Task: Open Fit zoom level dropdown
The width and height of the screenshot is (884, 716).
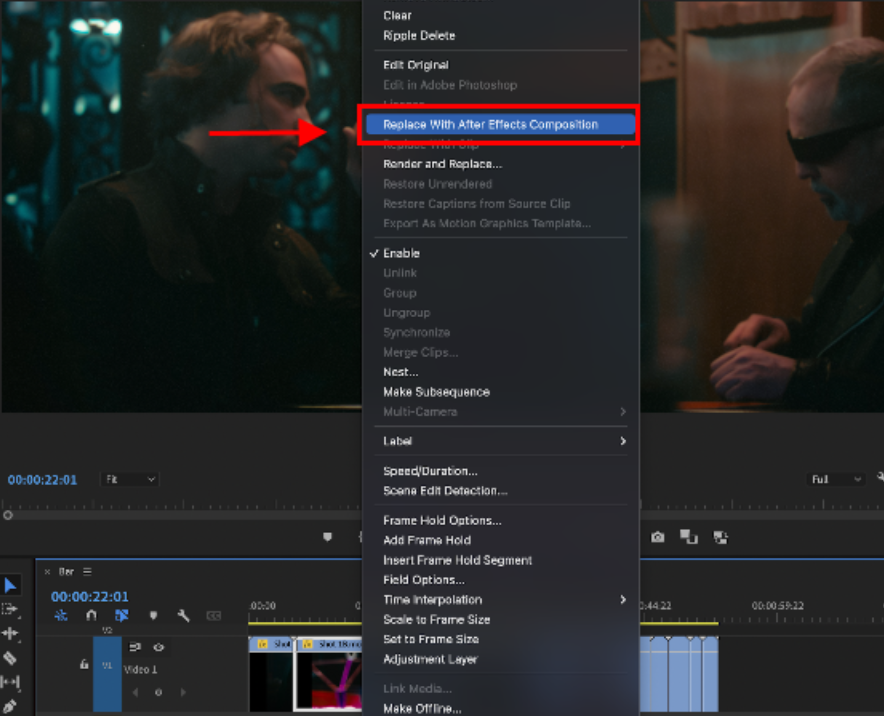Action: (130, 479)
